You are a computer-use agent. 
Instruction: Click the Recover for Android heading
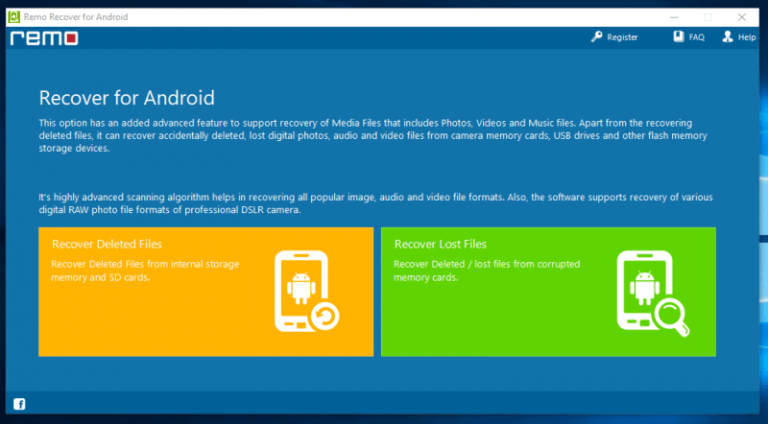tap(127, 98)
